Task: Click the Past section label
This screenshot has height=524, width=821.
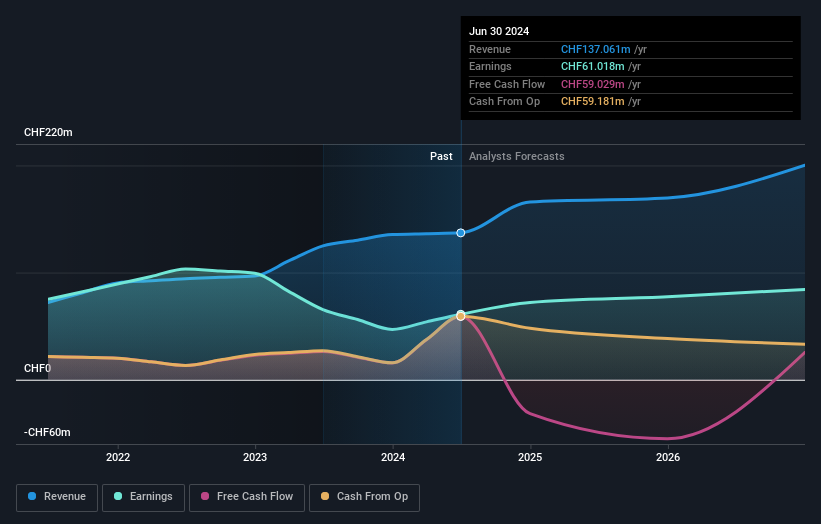Action: 441,156
